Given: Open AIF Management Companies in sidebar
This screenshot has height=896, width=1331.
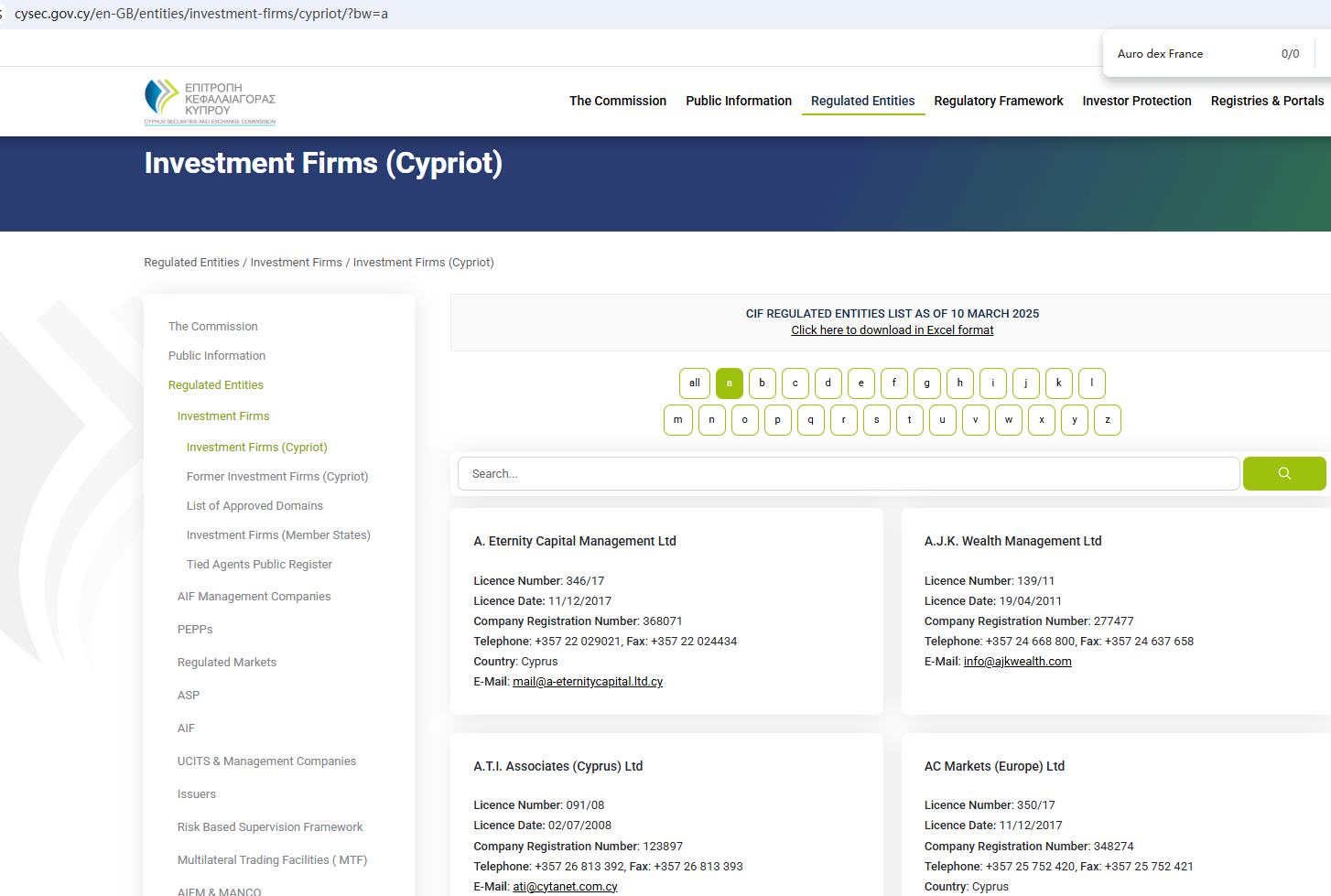Looking at the screenshot, I should click(254, 597).
